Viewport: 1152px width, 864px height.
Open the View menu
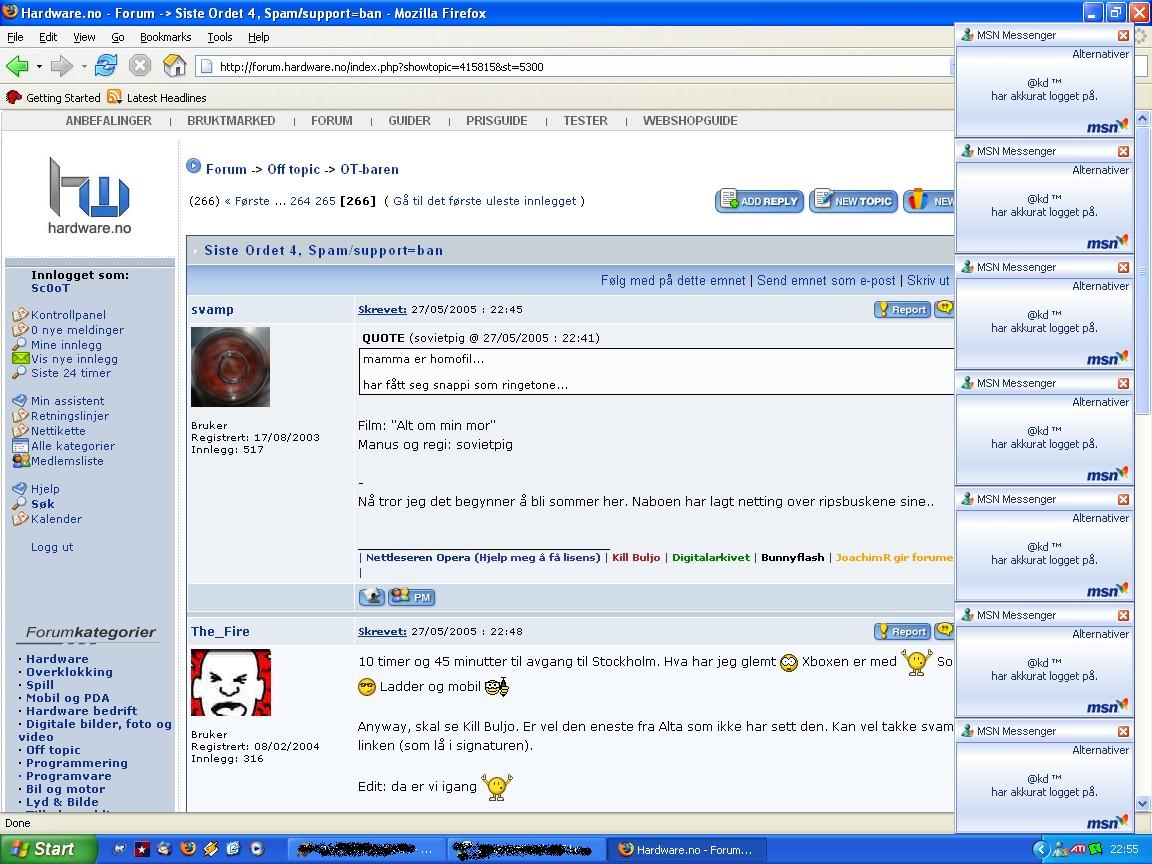point(84,37)
